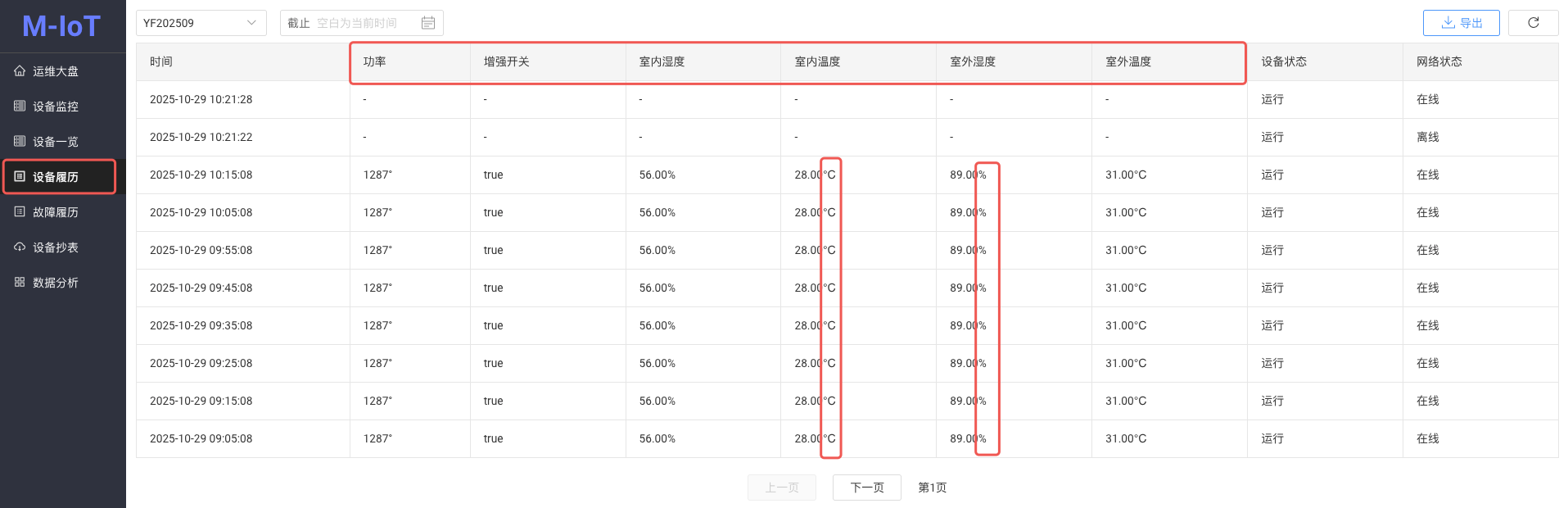
Task: Click the refresh icon button
Action: (x=1533, y=23)
